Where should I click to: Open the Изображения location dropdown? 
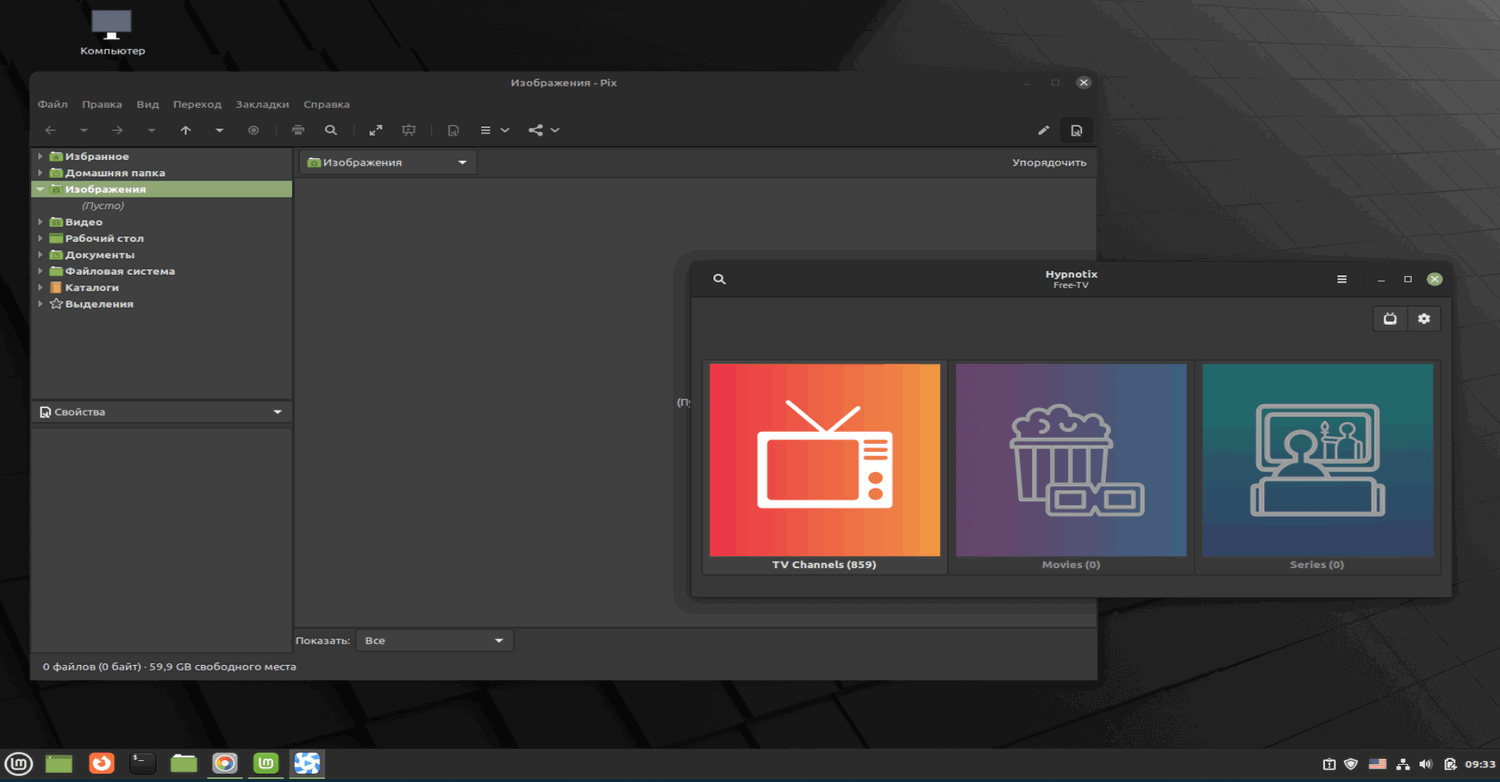pos(388,162)
